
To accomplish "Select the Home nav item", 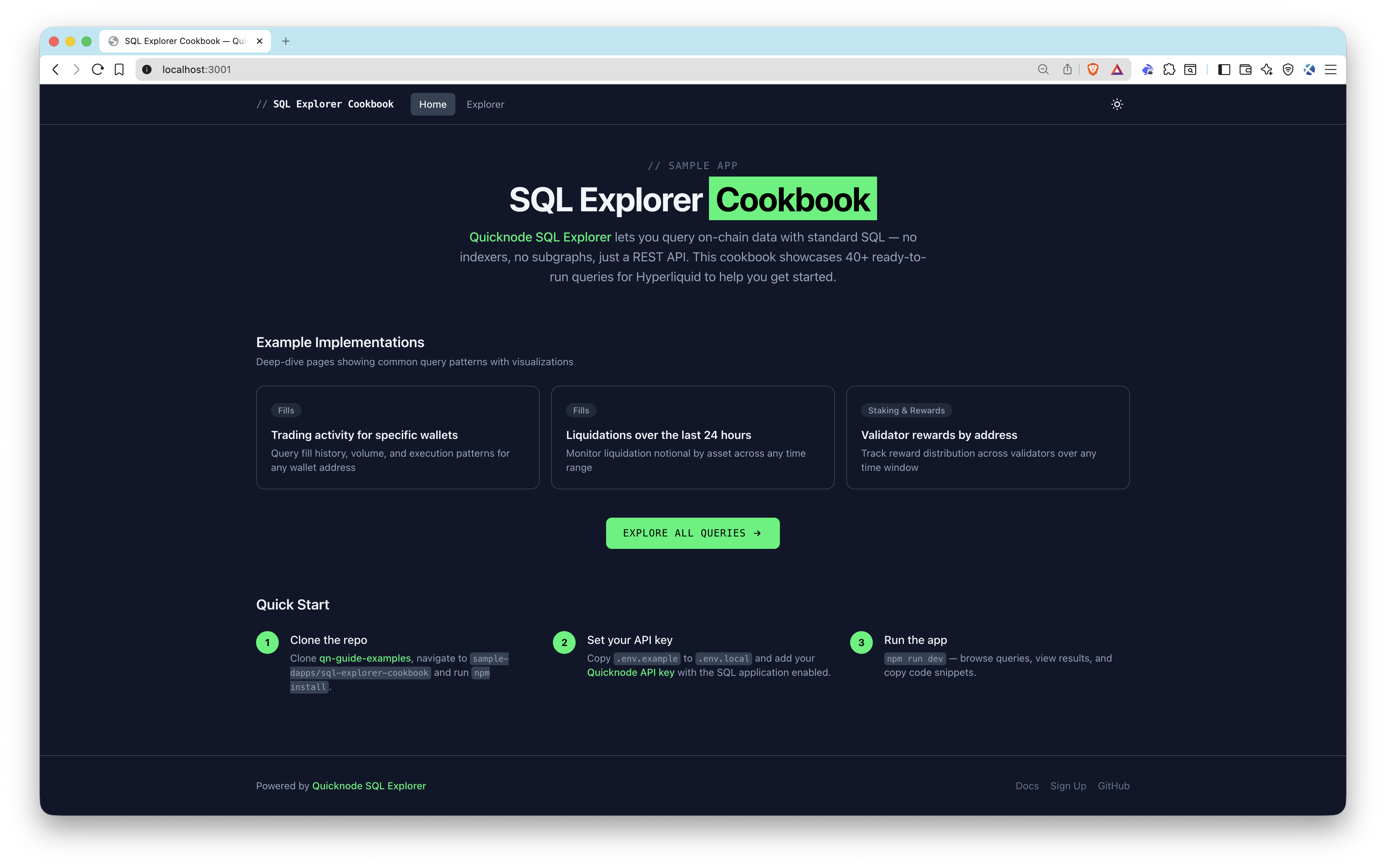I will coord(432,104).
